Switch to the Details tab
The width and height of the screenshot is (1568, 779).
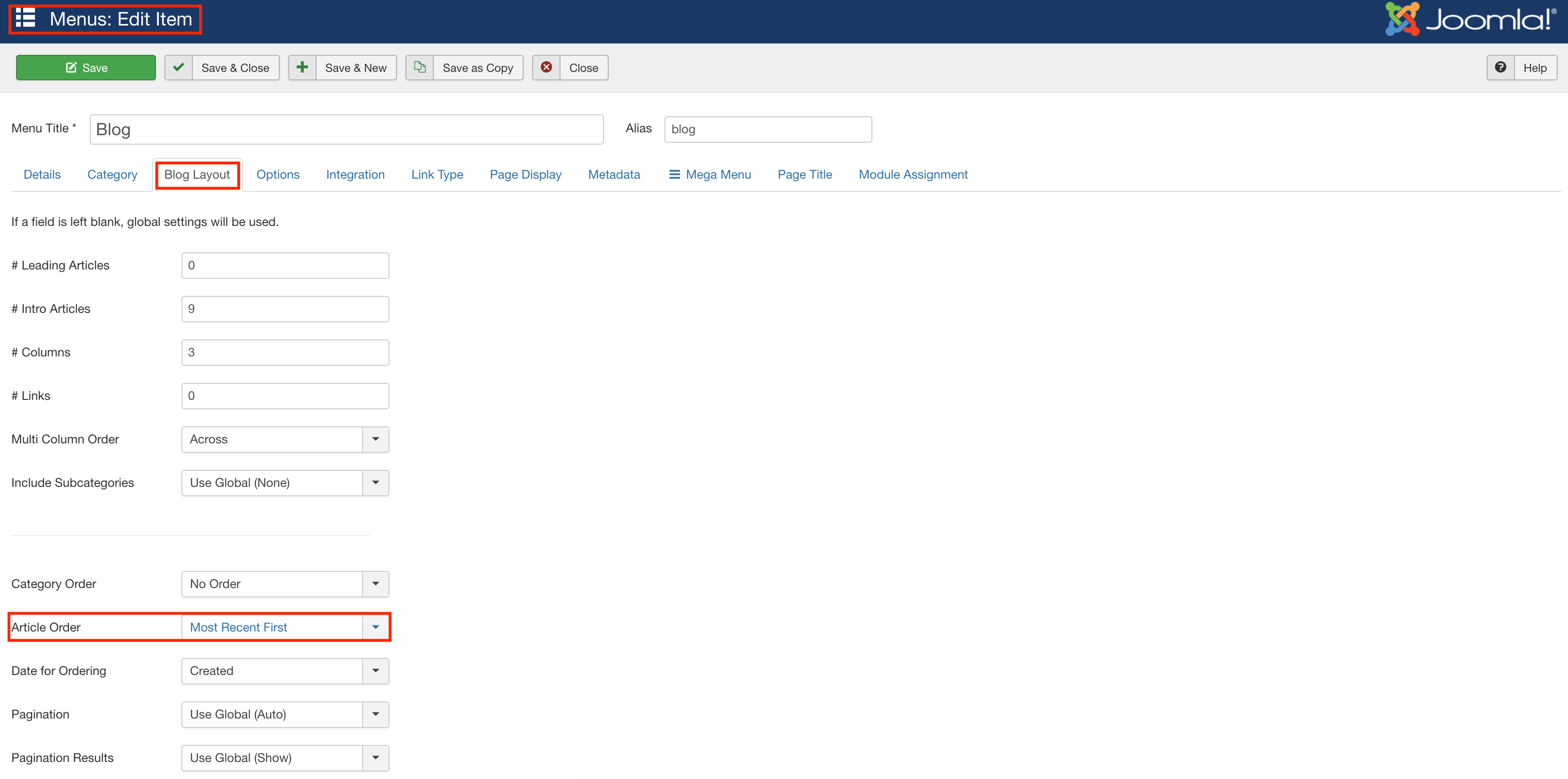(42, 175)
